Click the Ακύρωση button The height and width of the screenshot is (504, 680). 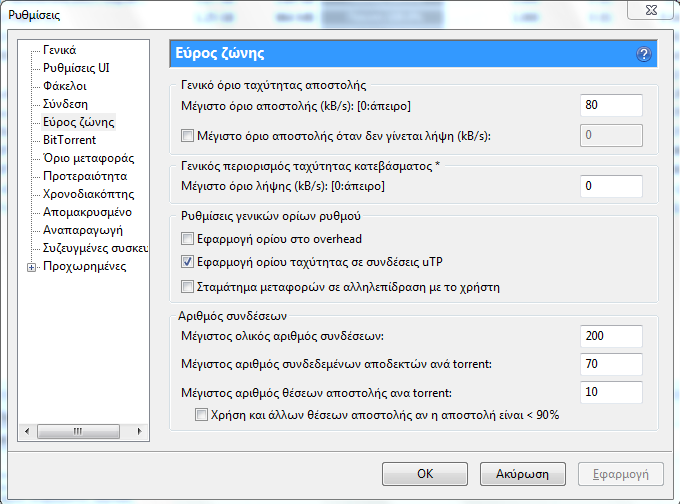[x=523, y=474]
